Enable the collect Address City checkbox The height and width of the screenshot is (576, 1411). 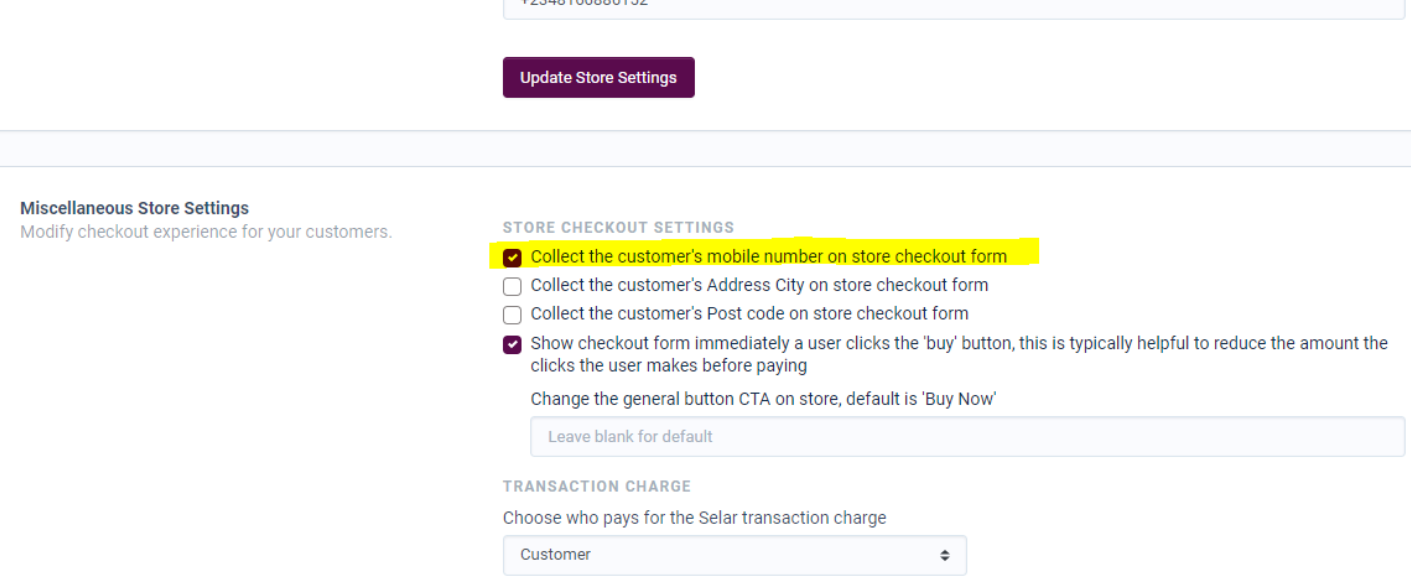[x=512, y=287]
